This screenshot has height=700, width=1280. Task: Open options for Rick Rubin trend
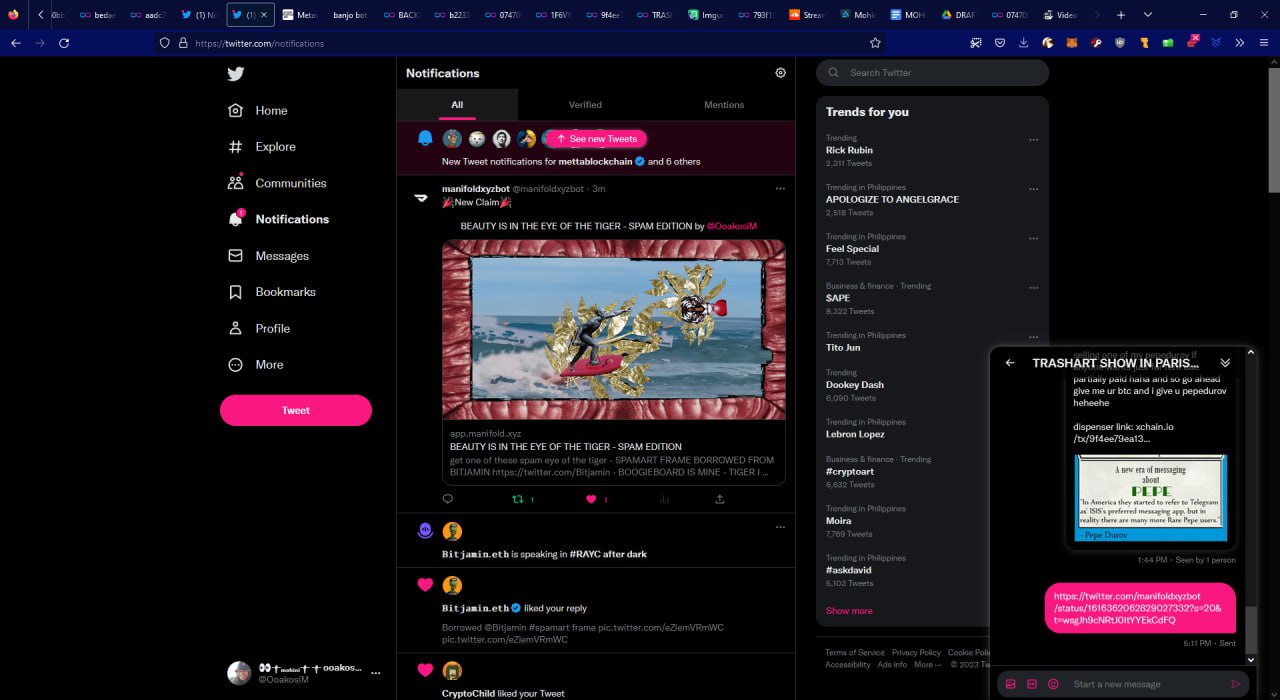(1033, 139)
